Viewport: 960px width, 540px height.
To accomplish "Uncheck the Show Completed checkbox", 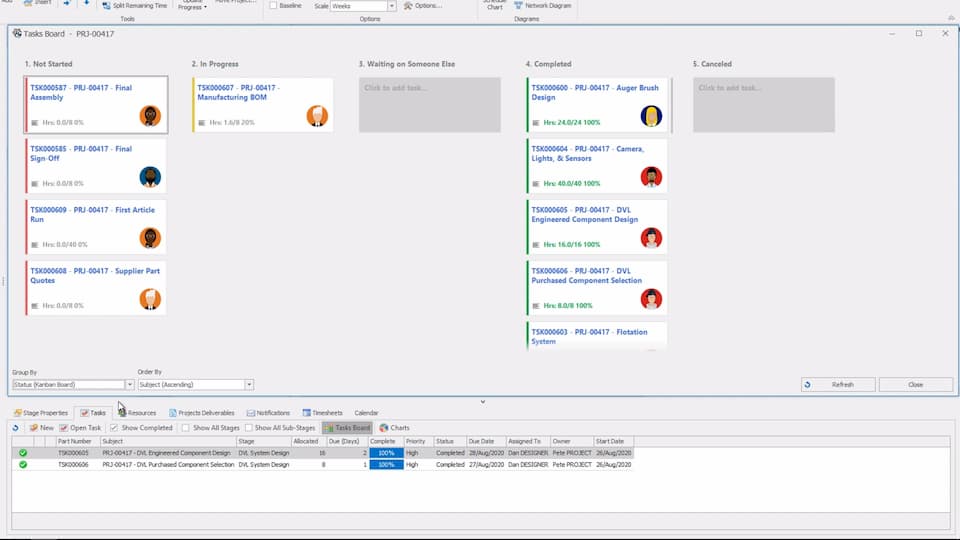I will pyautogui.click(x=114, y=428).
